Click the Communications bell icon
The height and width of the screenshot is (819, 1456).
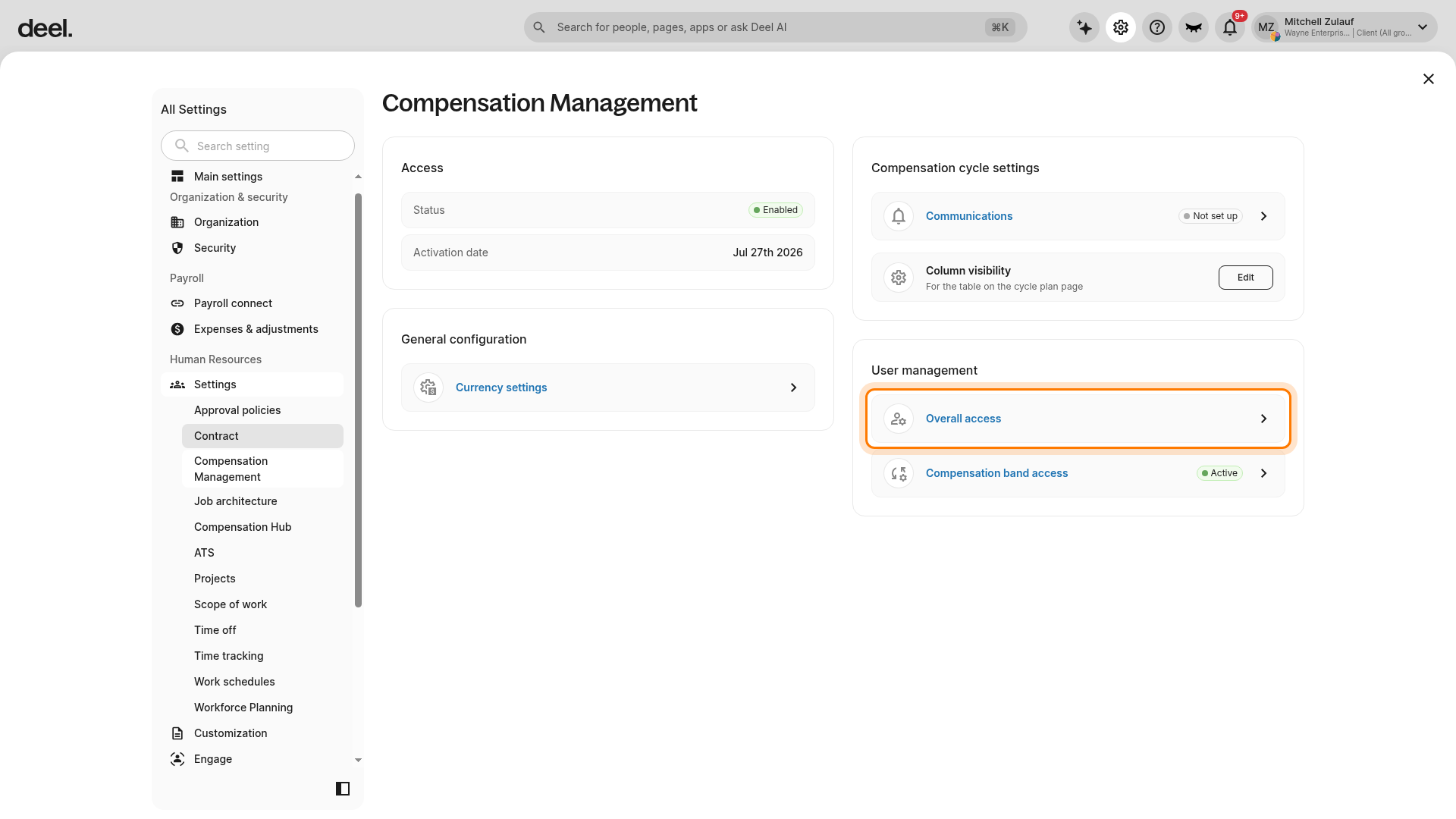point(899,216)
